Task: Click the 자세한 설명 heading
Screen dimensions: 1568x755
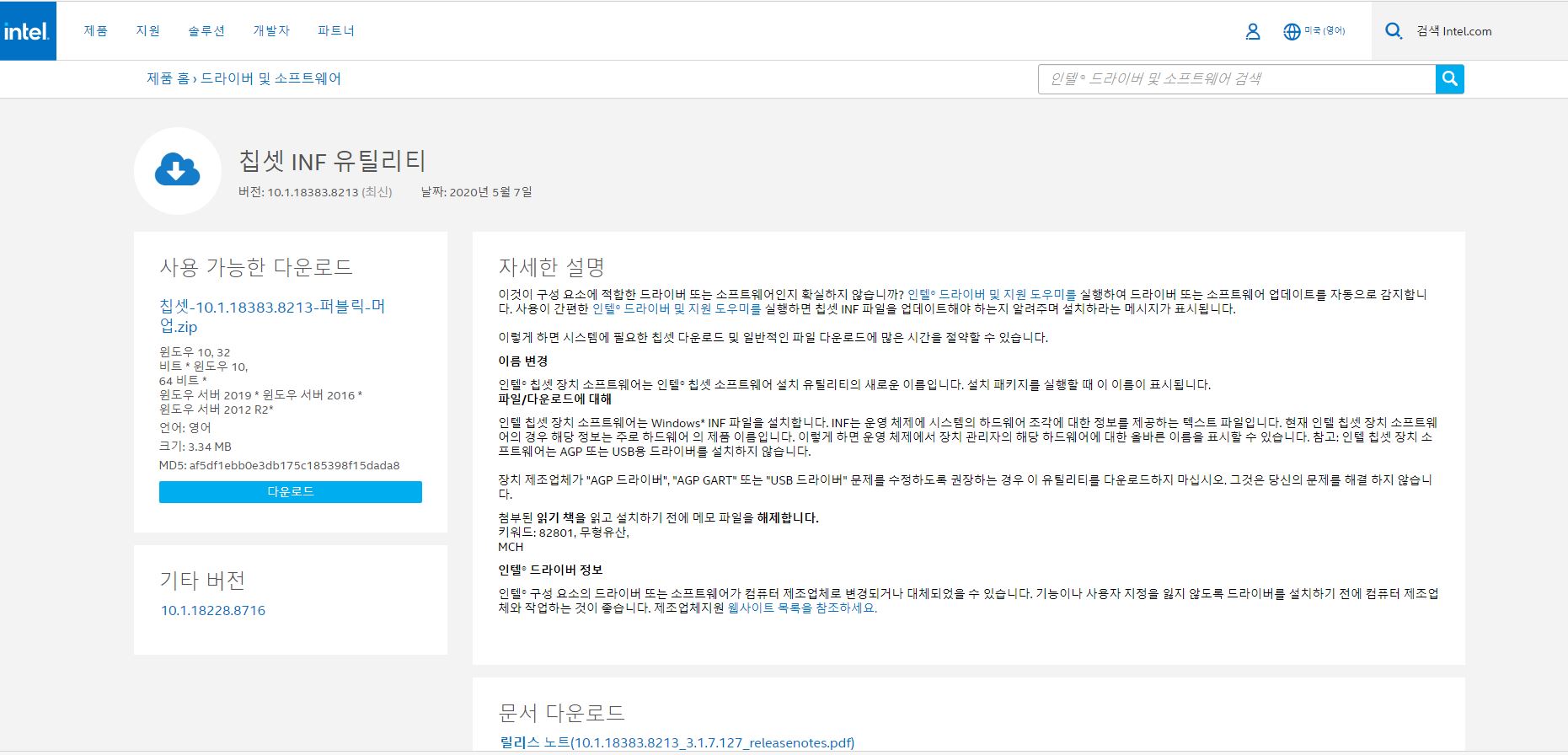Action: point(552,267)
